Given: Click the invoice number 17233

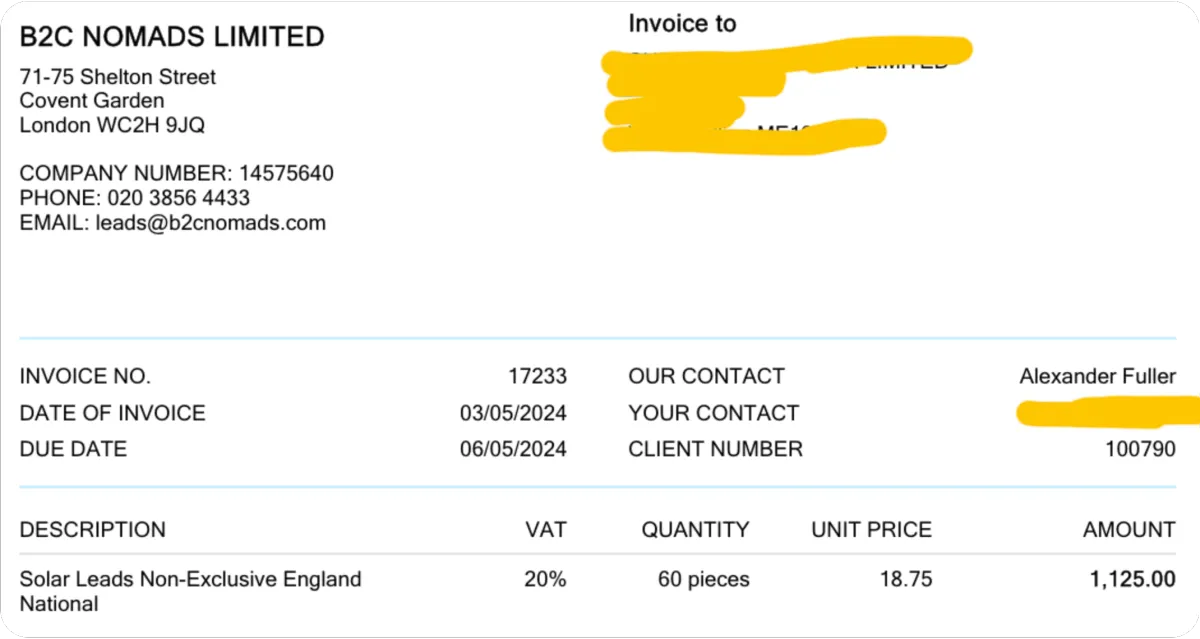Looking at the screenshot, I should (537, 377).
